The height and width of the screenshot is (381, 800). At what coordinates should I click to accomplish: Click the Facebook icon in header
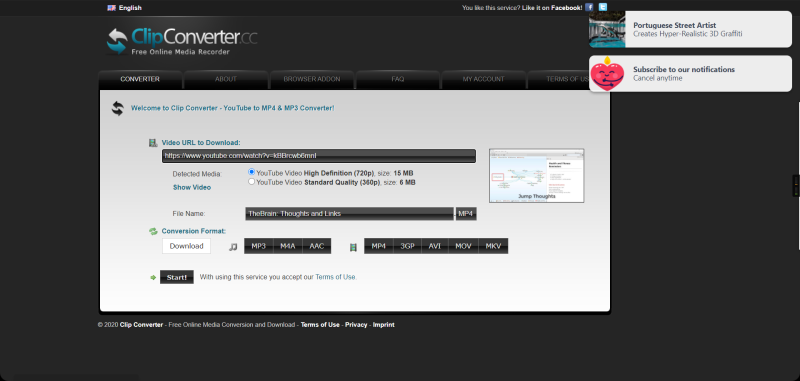pos(589,7)
